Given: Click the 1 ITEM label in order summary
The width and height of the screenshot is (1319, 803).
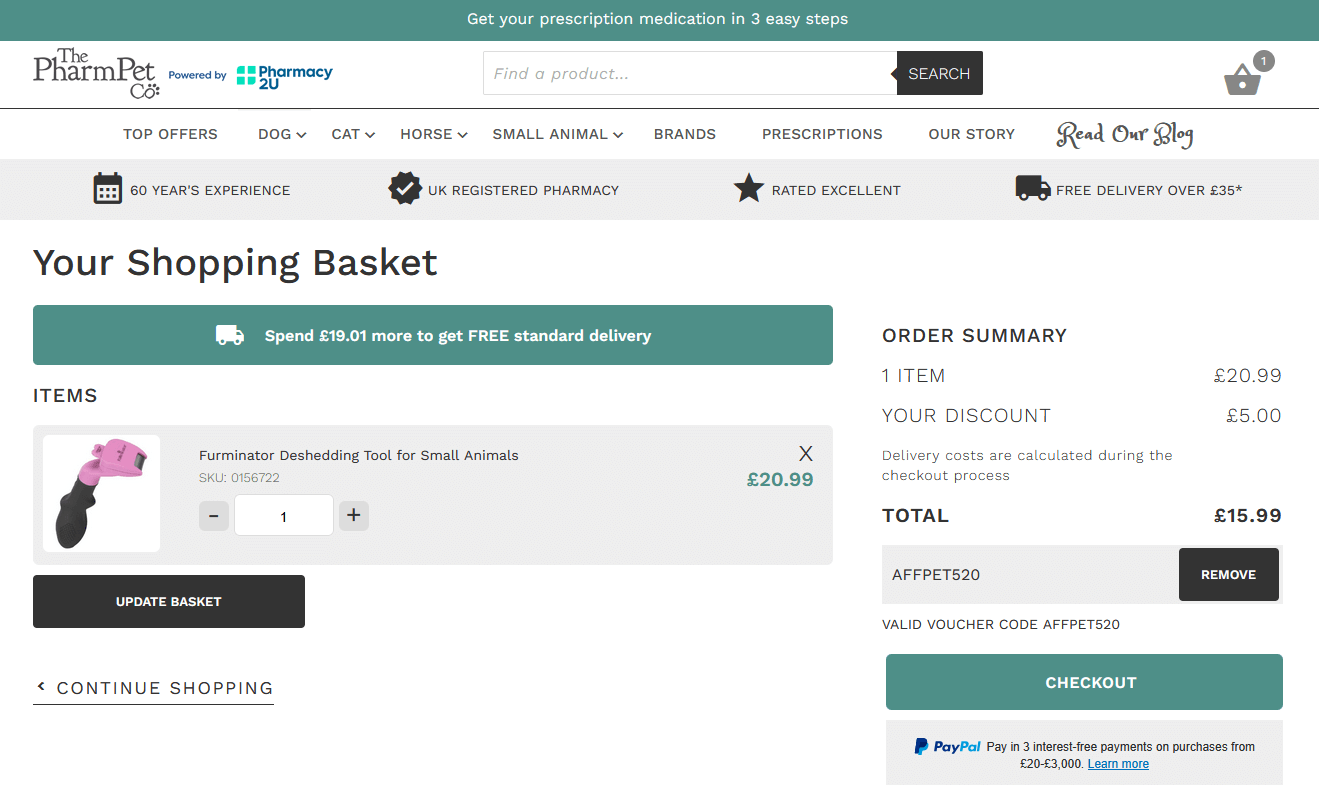Looking at the screenshot, I should click(x=913, y=376).
